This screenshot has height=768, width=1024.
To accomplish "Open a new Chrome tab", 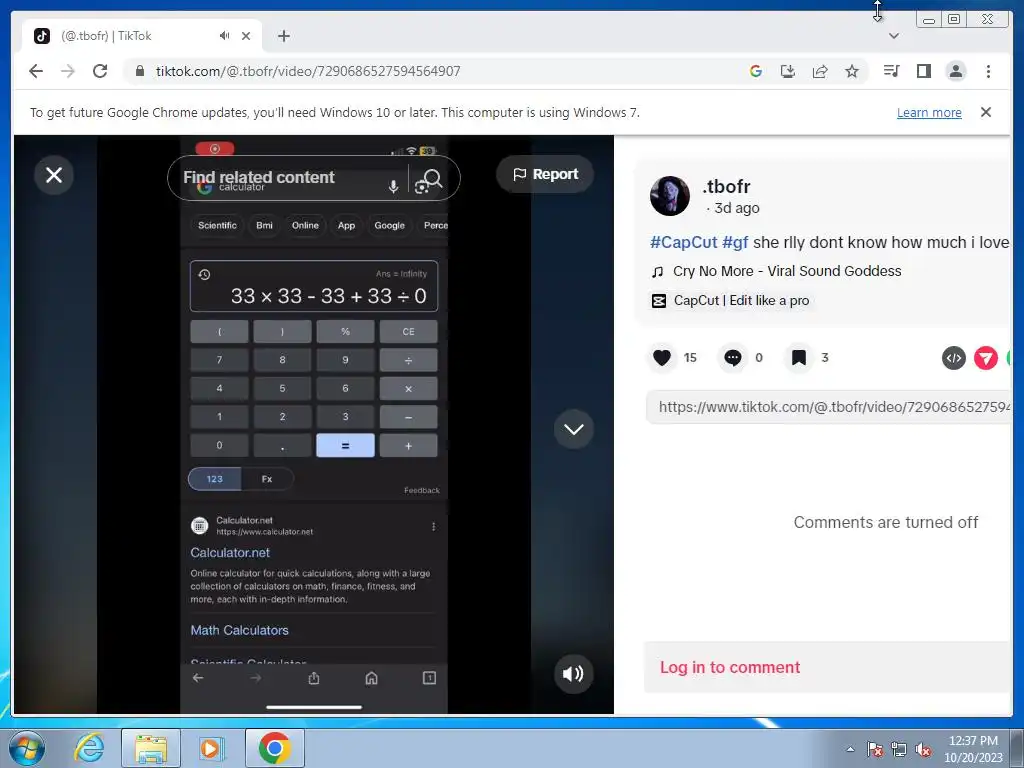I will [283, 36].
